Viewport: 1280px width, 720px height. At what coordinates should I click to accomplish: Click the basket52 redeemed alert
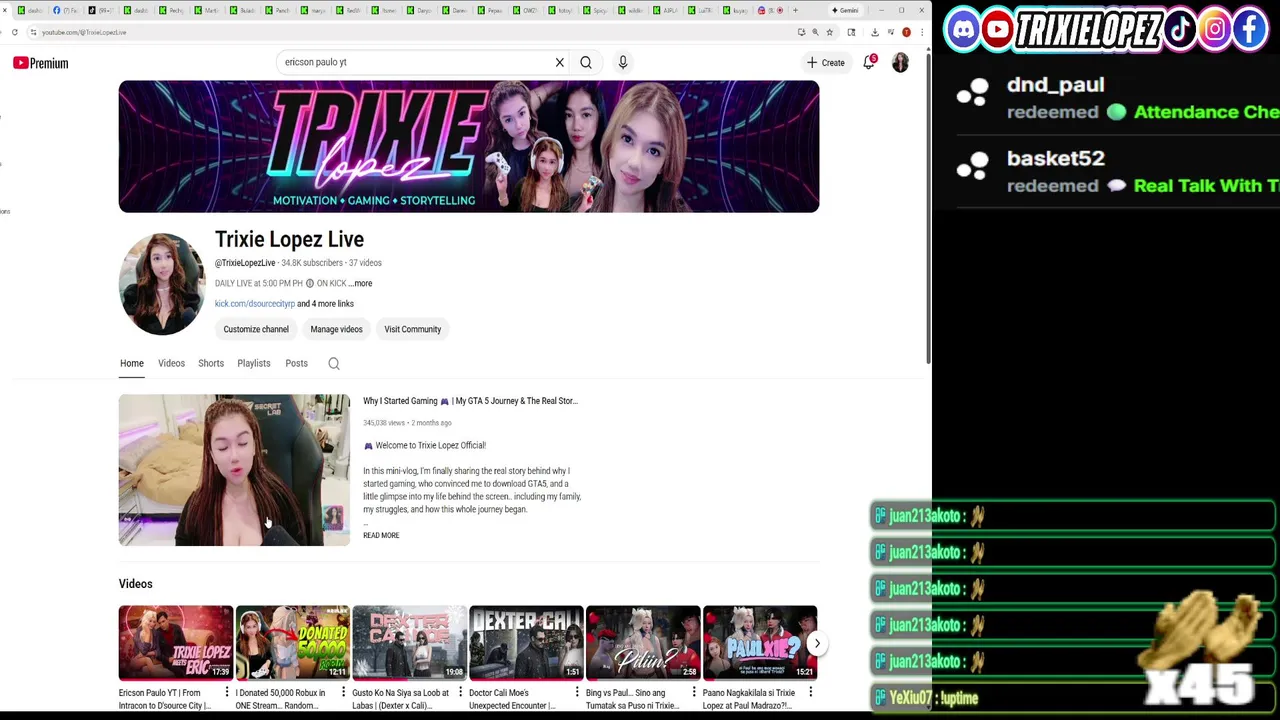(1118, 171)
